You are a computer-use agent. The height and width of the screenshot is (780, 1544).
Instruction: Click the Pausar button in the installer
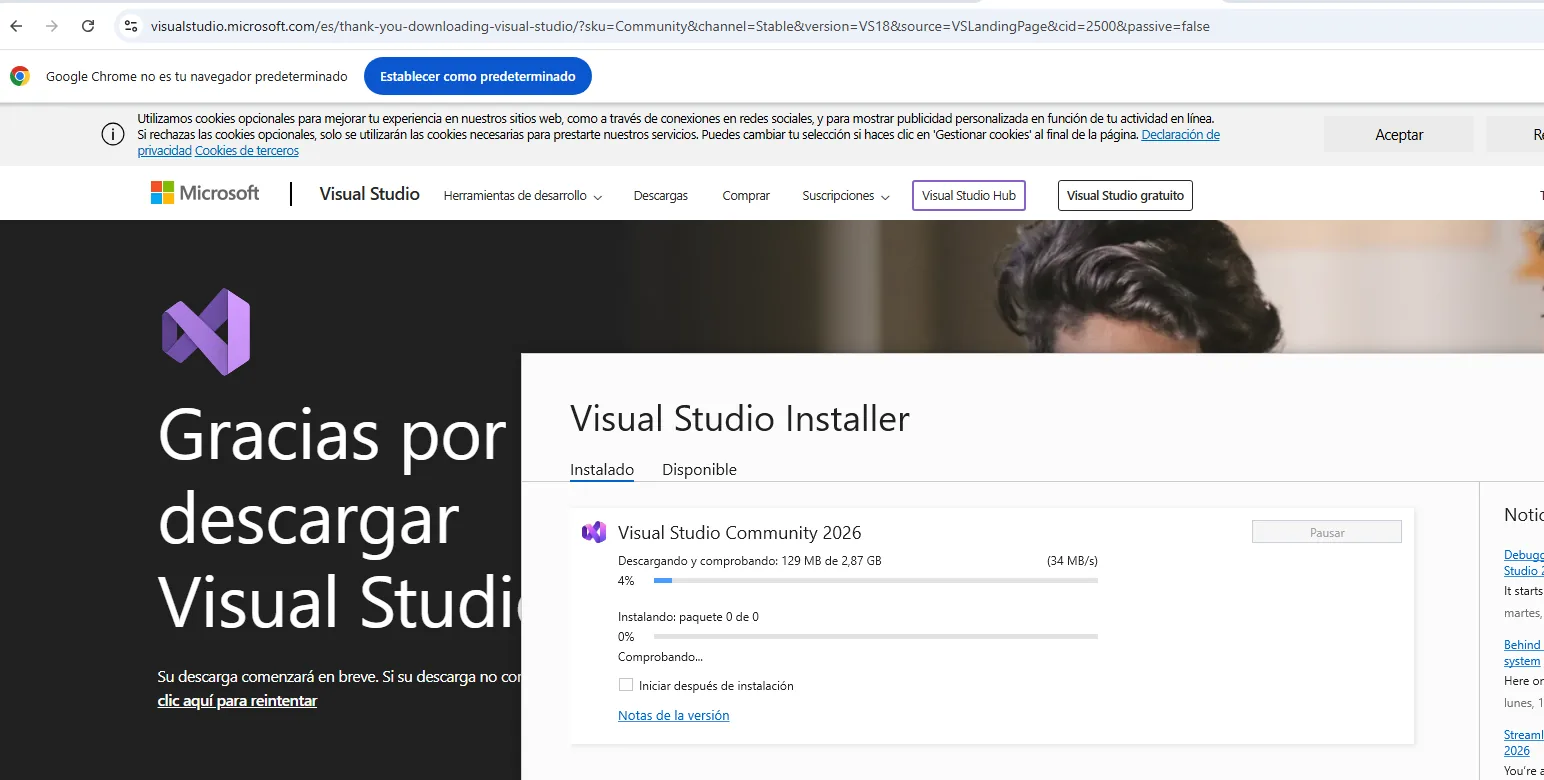coord(1327,532)
